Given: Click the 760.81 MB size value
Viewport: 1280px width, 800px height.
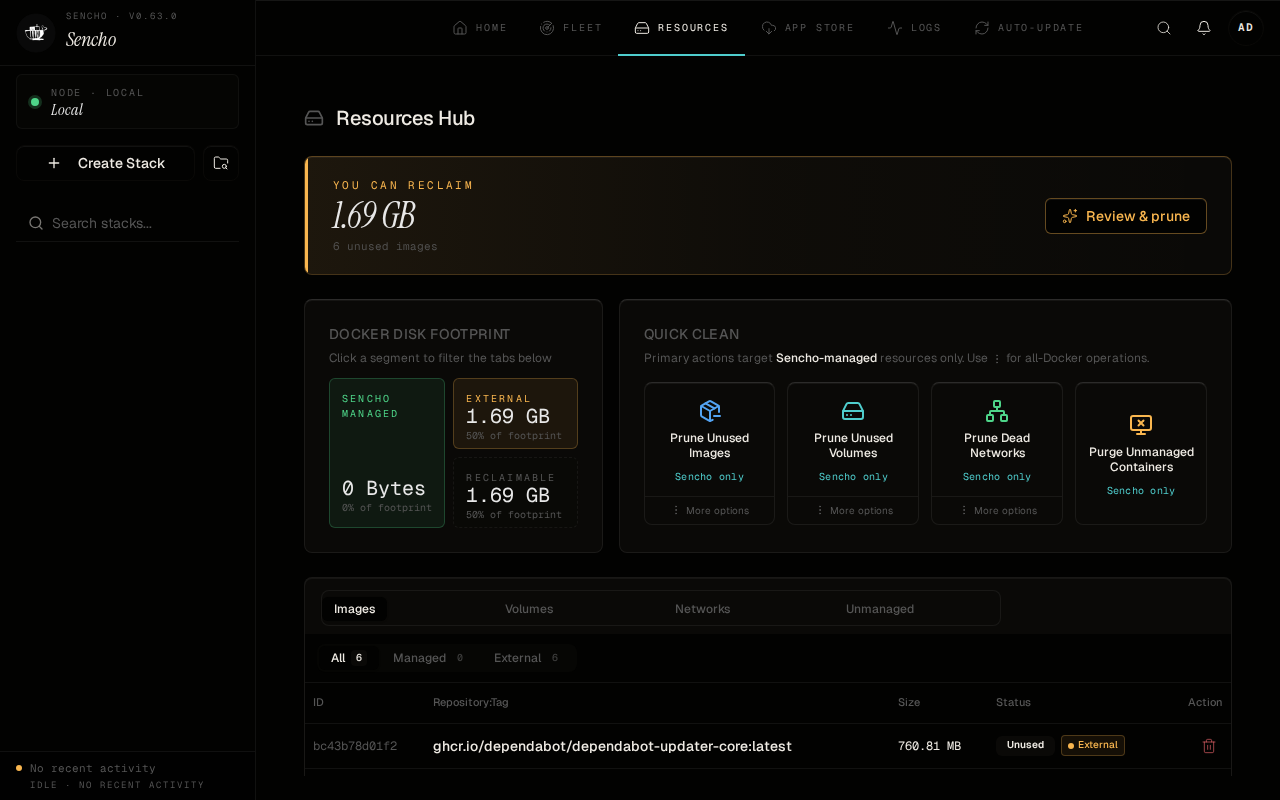Looking at the screenshot, I should pyautogui.click(x=929, y=746).
